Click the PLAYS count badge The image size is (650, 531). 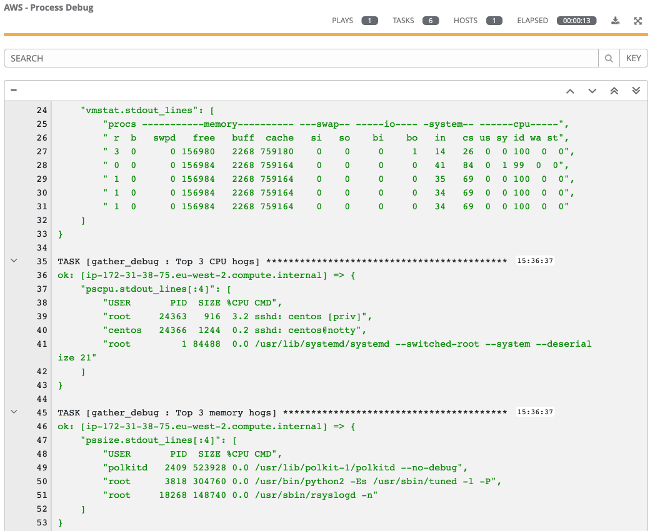coord(369,20)
